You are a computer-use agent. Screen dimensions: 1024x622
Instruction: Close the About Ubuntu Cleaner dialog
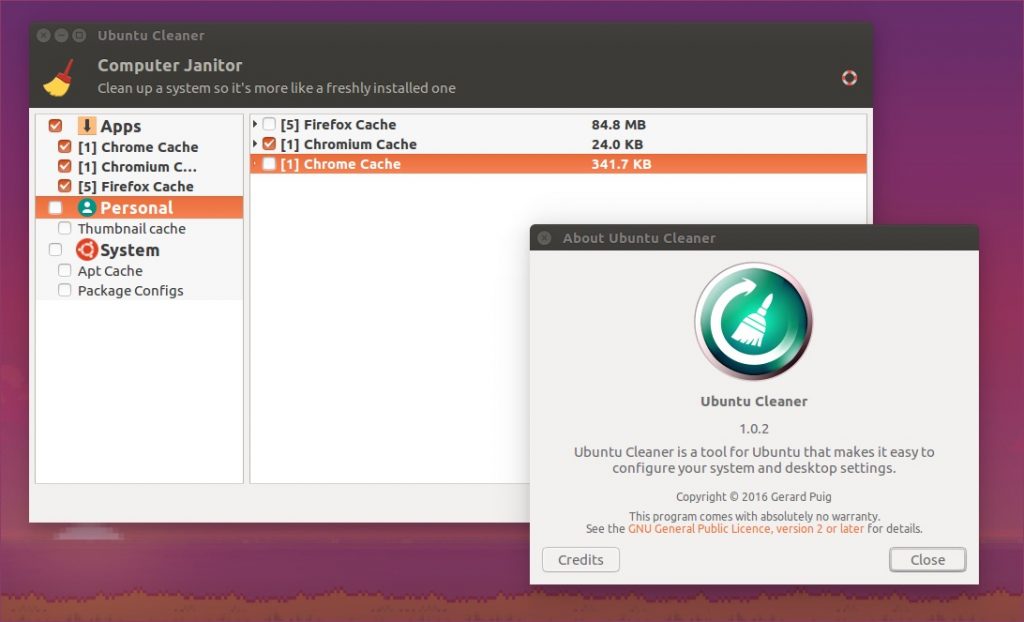[x=927, y=559]
